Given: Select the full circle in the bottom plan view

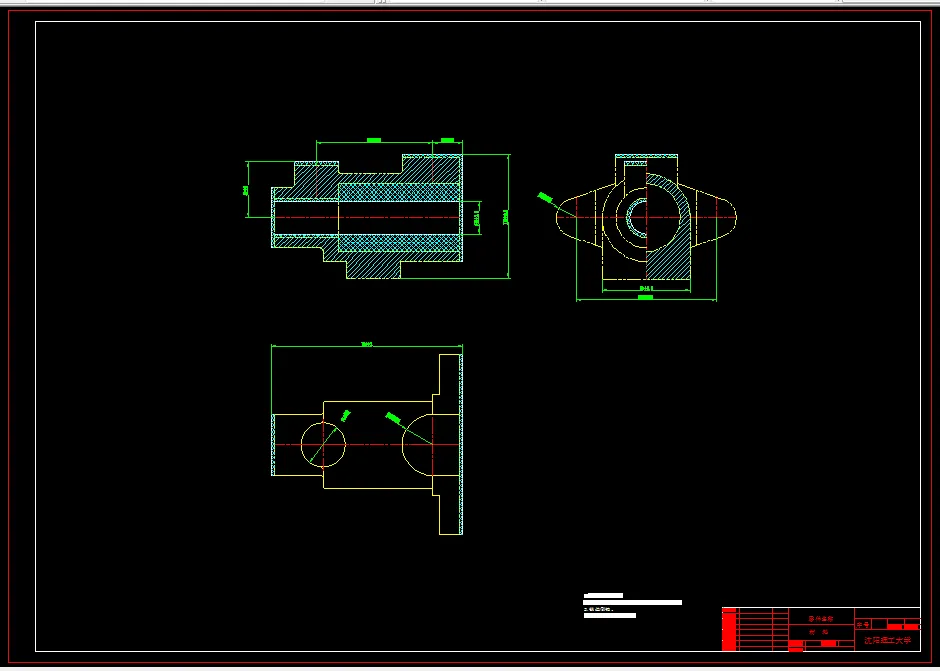Looking at the screenshot, I should [323, 445].
